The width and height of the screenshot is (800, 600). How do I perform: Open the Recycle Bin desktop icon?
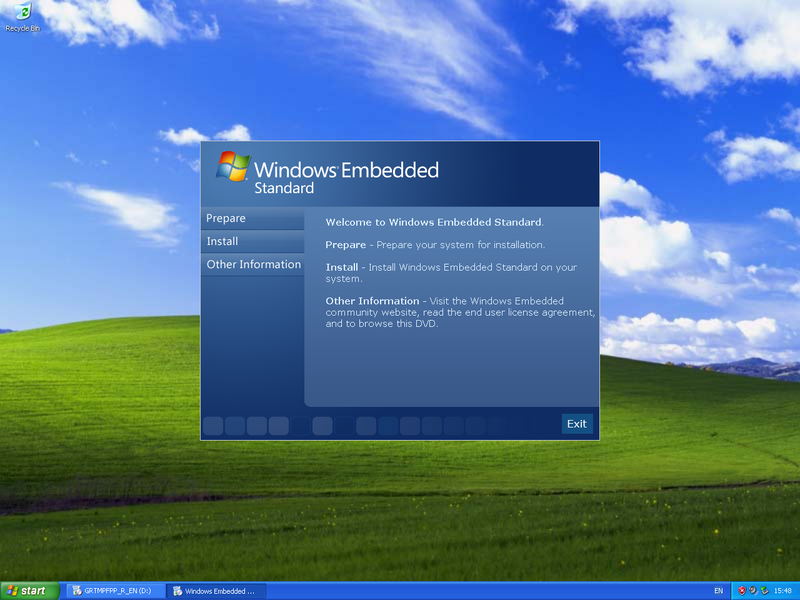[x=21, y=14]
